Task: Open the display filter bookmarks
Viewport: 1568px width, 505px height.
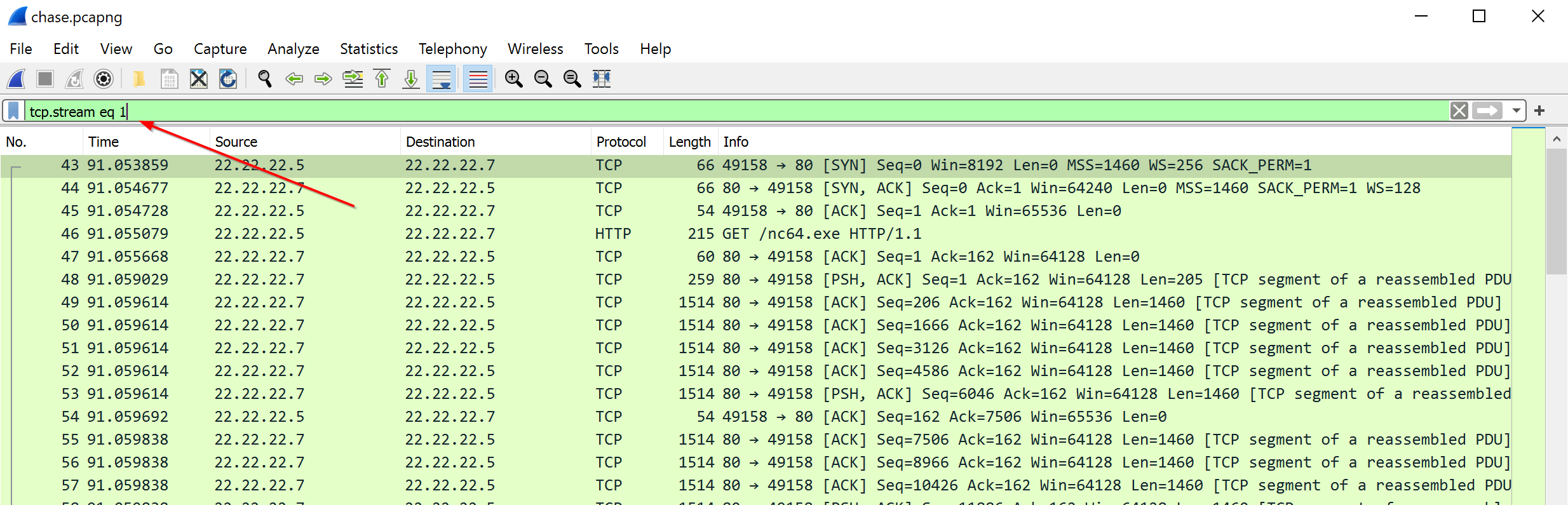Action: click(x=13, y=111)
